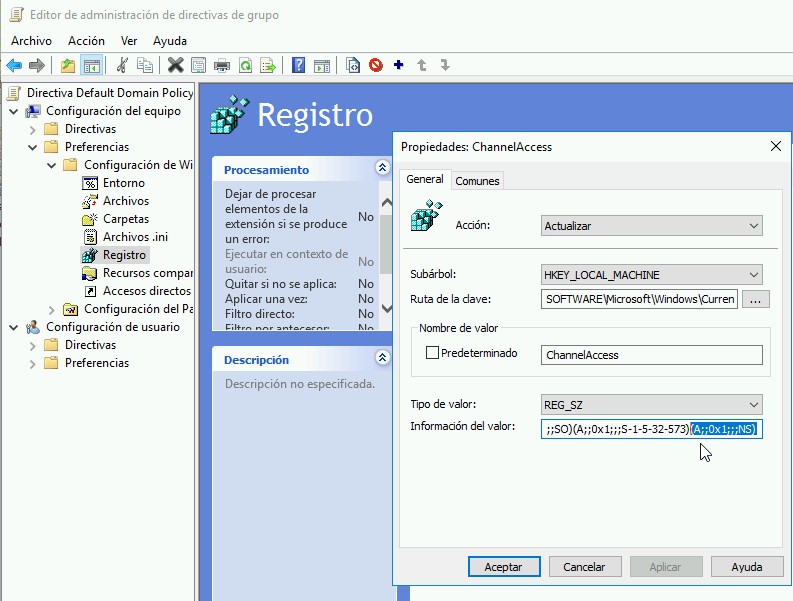Open the Acción menu
The image size is (793, 601).
pyautogui.click(x=86, y=41)
